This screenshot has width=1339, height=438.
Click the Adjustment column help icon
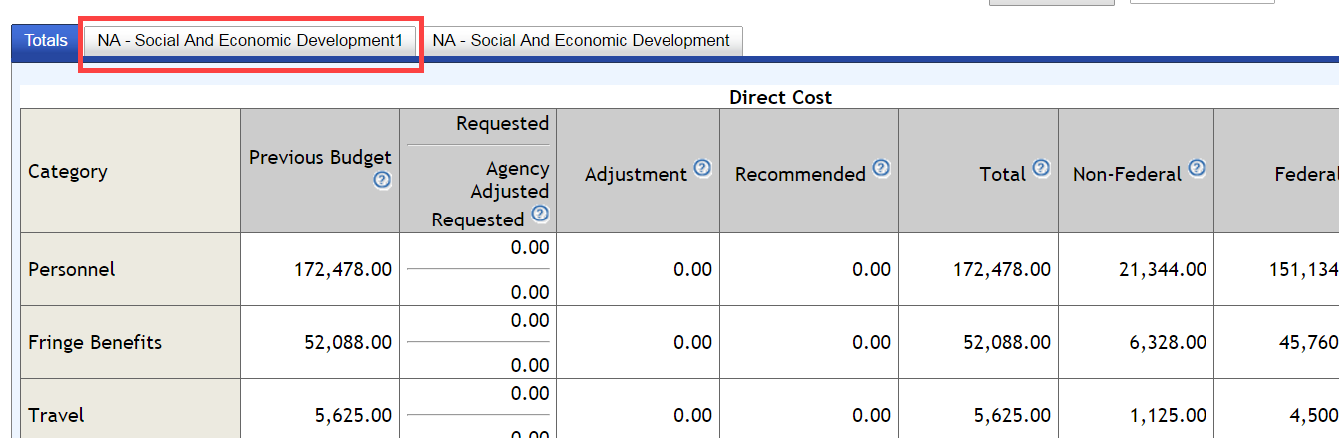coord(702,169)
